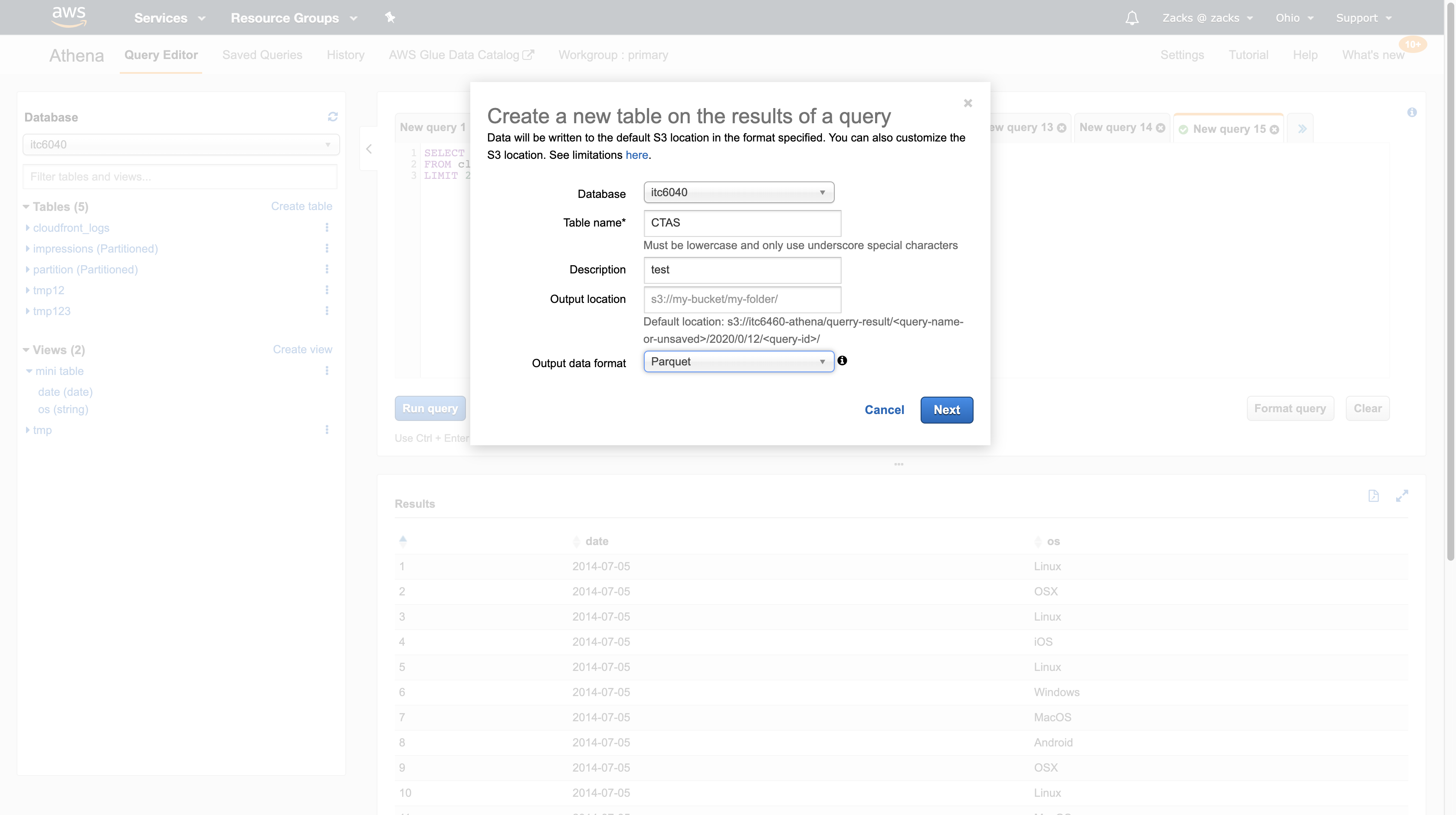
Task: Collapse the left sidebar arrow
Action: 369,149
